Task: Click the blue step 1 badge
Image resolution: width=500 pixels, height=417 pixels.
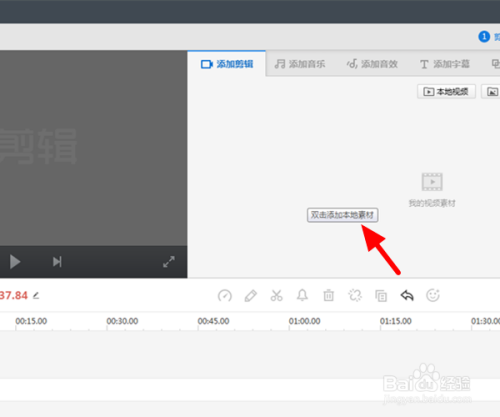Action: click(484, 36)
